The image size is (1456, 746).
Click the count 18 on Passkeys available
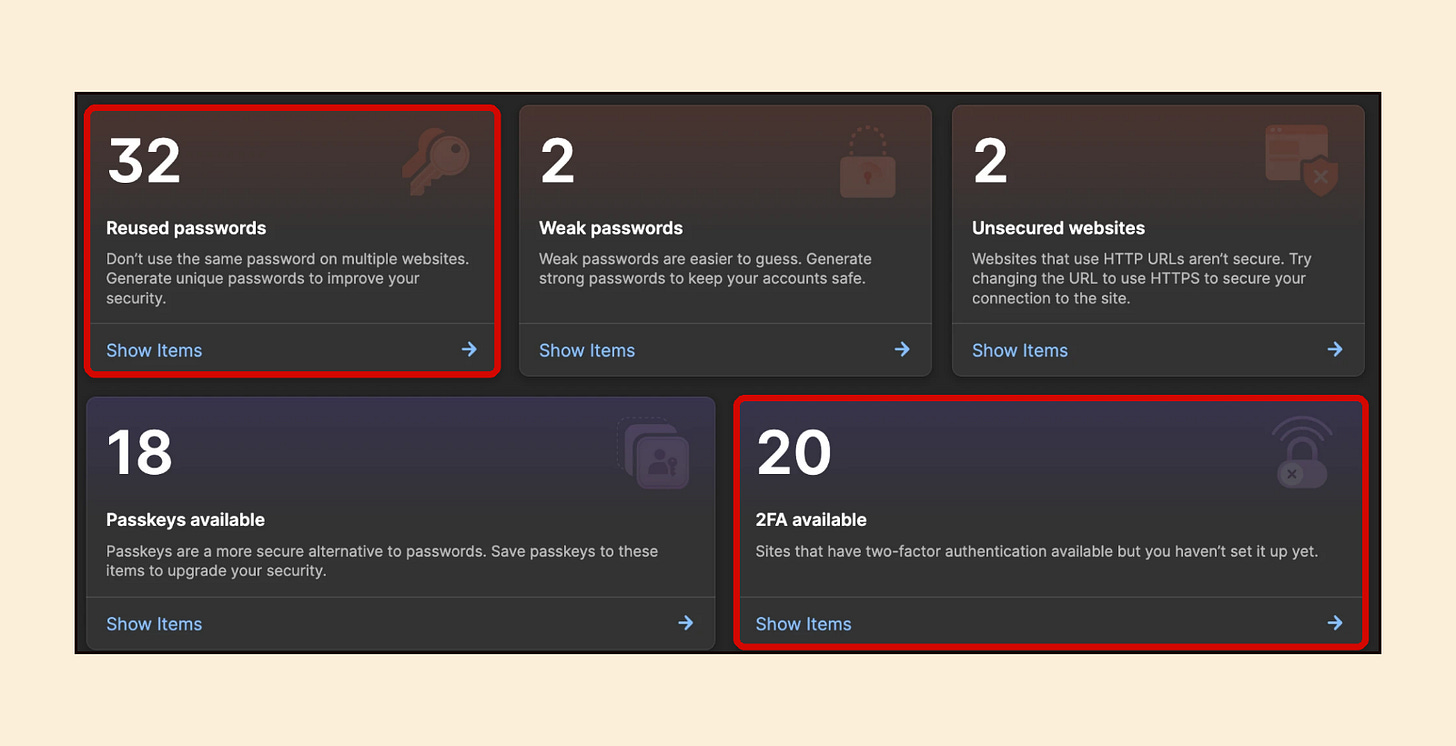(140, 452)
